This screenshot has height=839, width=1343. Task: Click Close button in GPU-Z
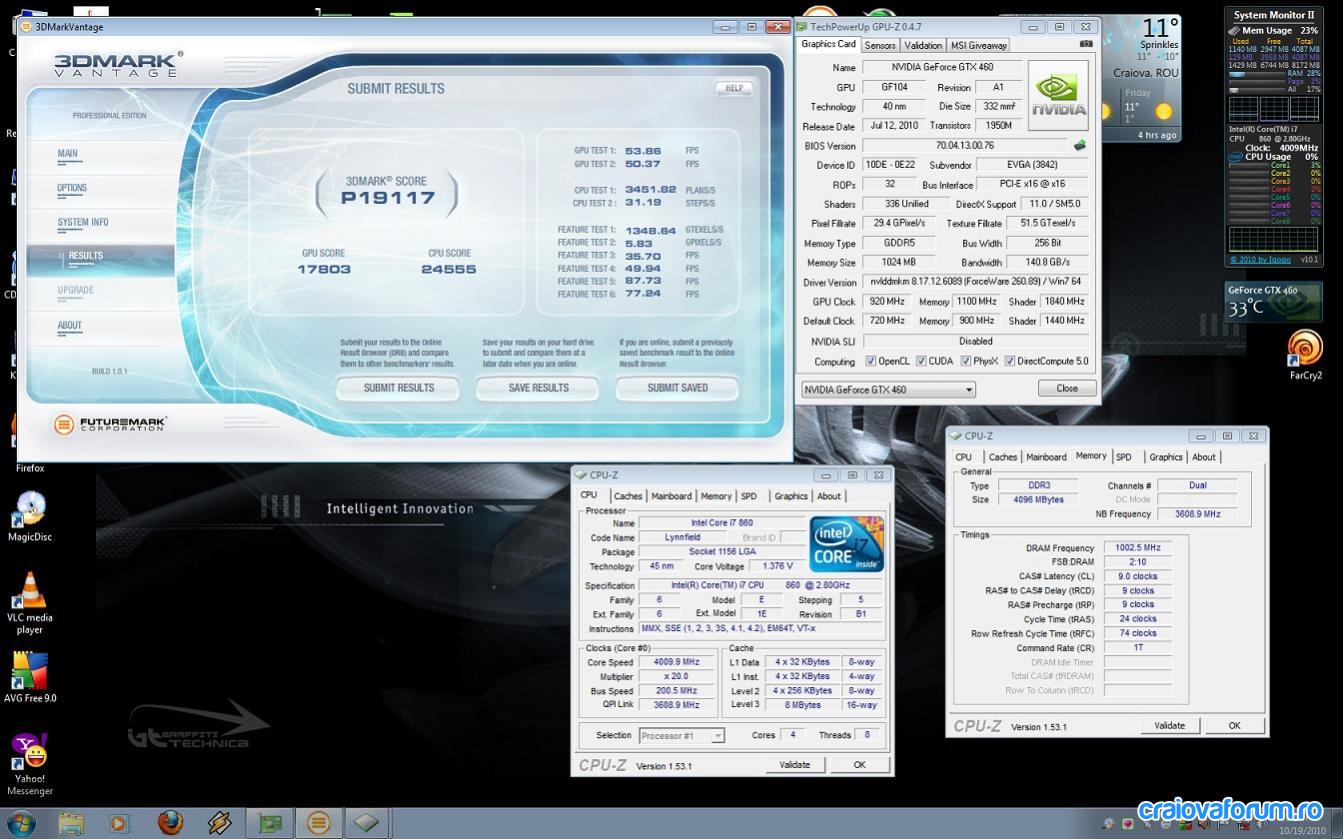[x=1067, y=388]
